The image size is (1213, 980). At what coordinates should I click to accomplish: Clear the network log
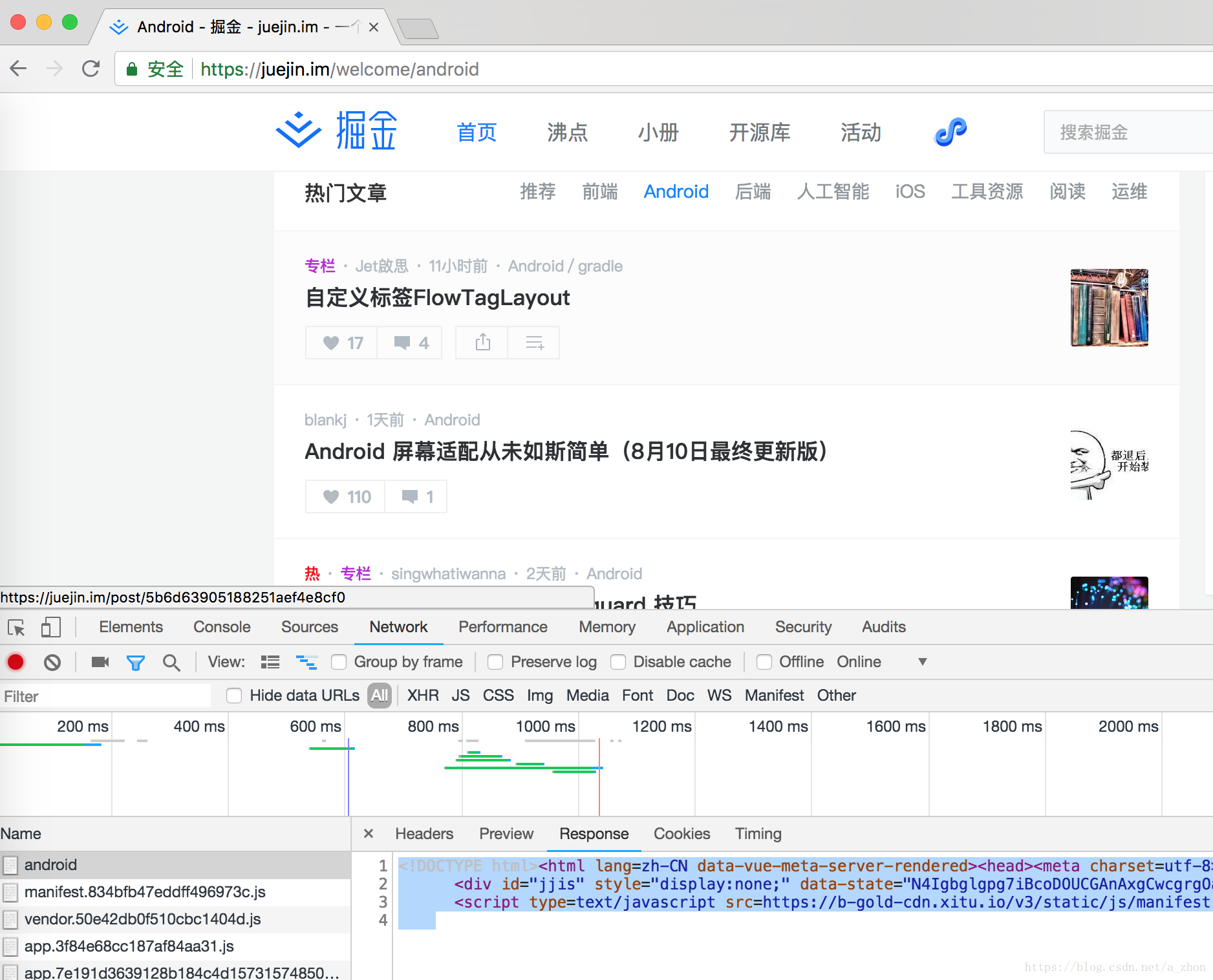[52, 662]
